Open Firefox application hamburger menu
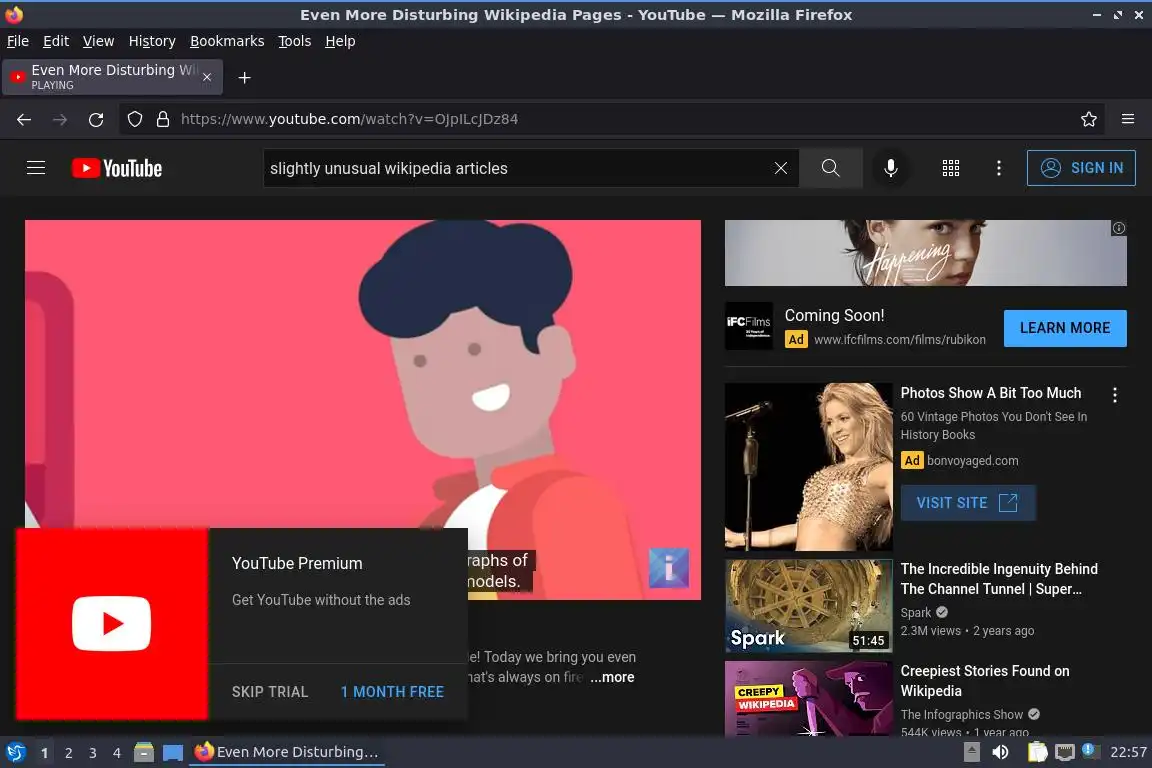1152x768 pixels. [x=1128, y=119]
